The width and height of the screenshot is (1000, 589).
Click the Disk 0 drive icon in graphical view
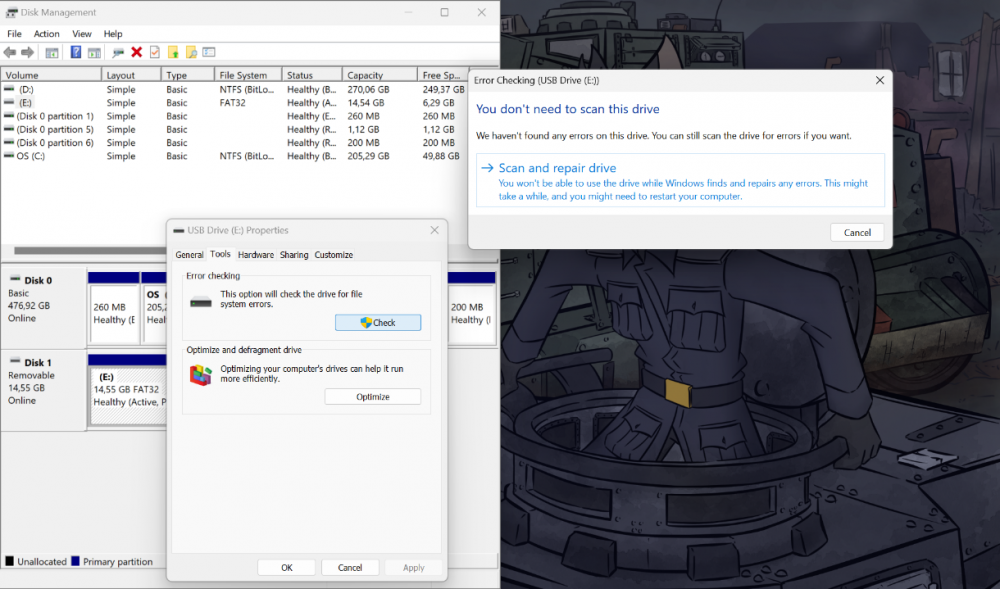[x=15, y=279]
